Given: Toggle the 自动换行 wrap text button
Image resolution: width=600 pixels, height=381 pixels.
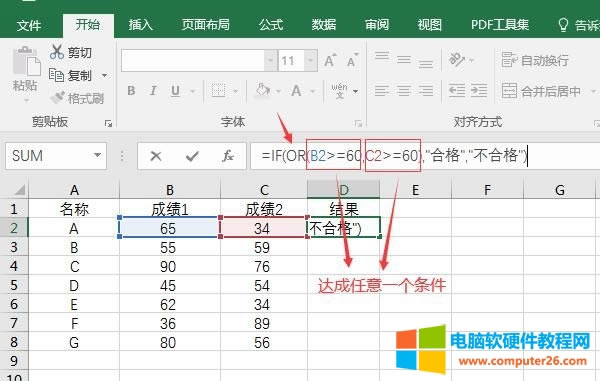Looking at the screenshot, I should pos(535,60).
